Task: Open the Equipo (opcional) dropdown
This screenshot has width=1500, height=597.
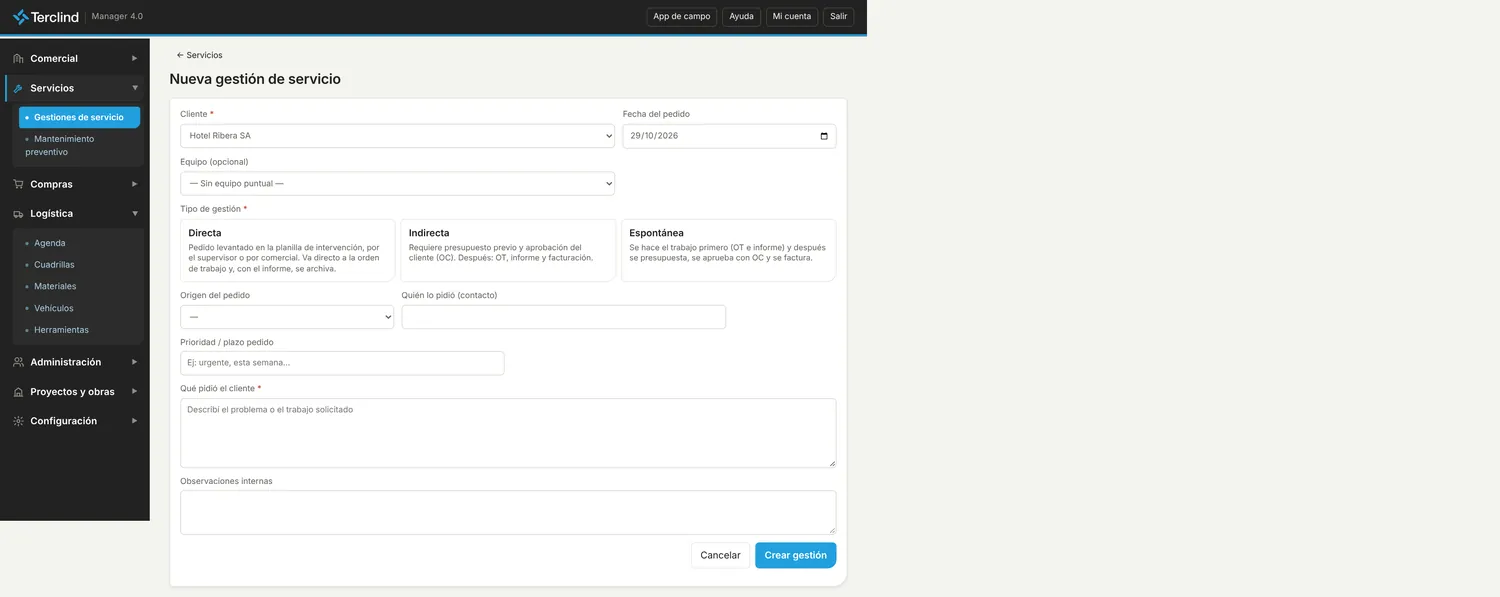Action: pos(398,184)
